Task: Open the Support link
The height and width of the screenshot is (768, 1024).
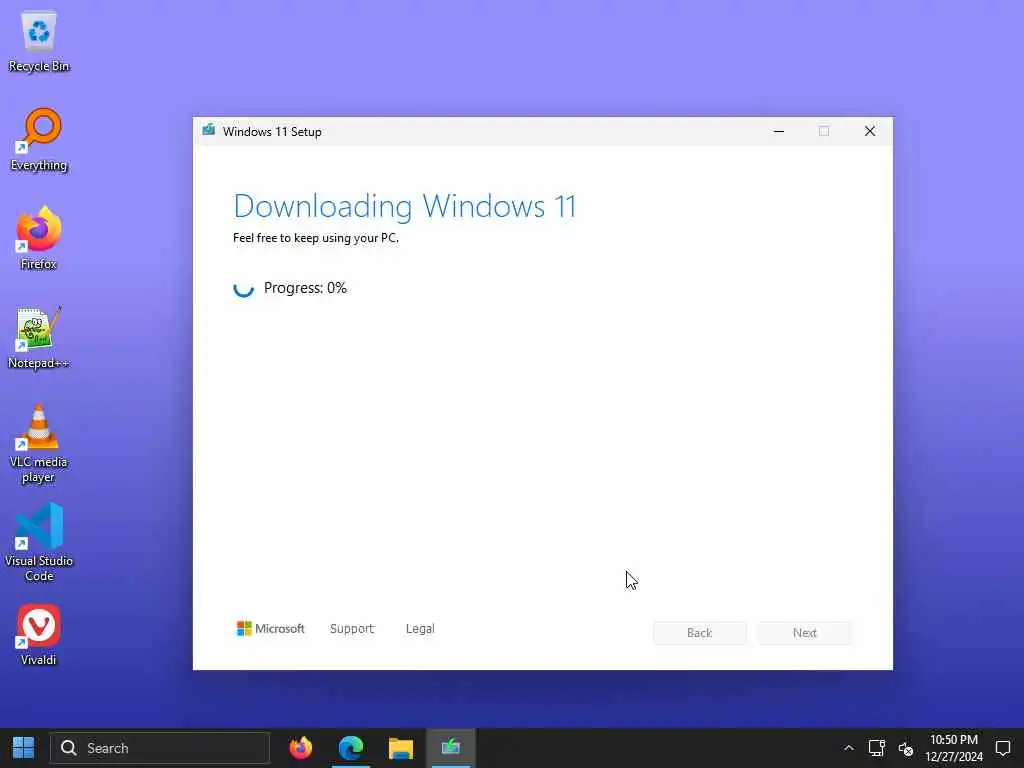Action: [352, 628]
